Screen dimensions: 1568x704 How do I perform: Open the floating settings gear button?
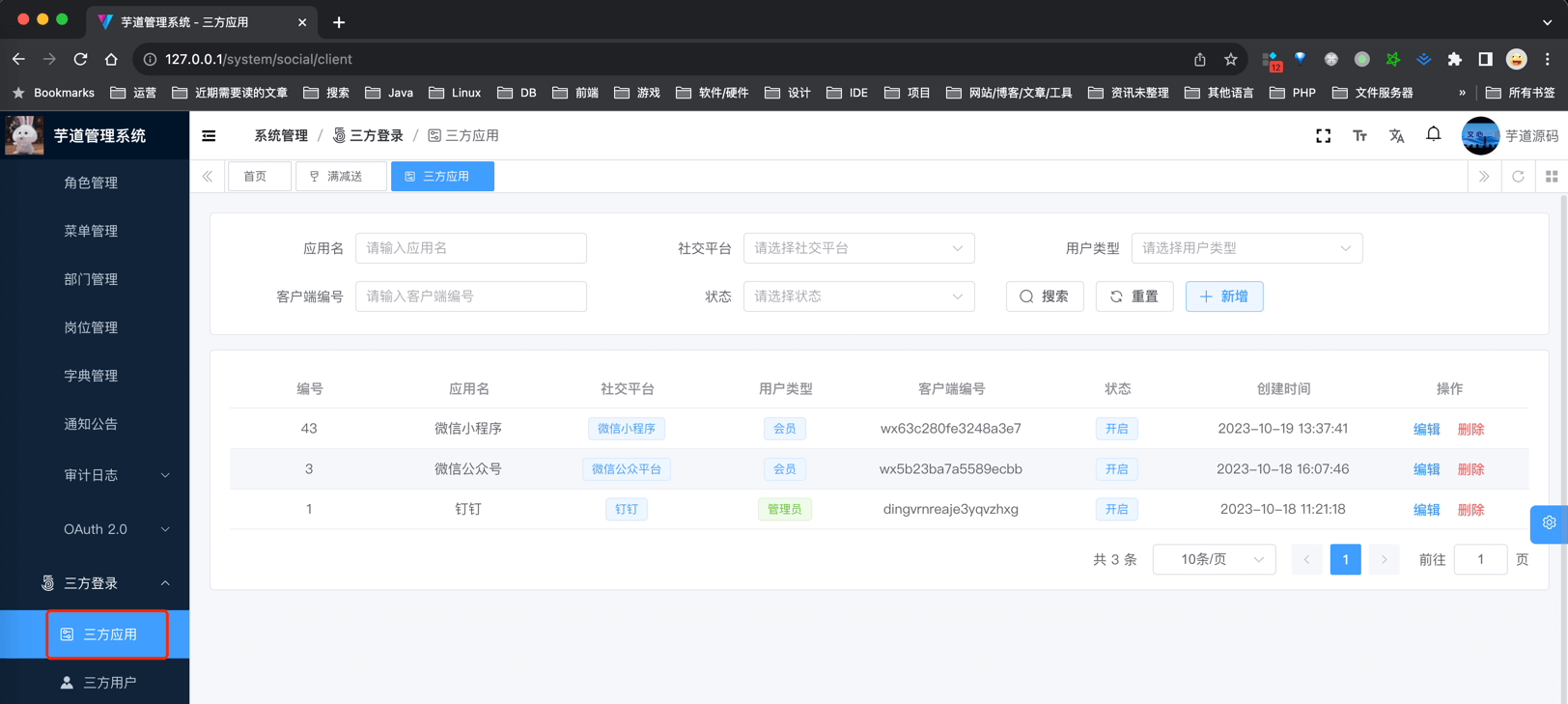coord(1549,523)
